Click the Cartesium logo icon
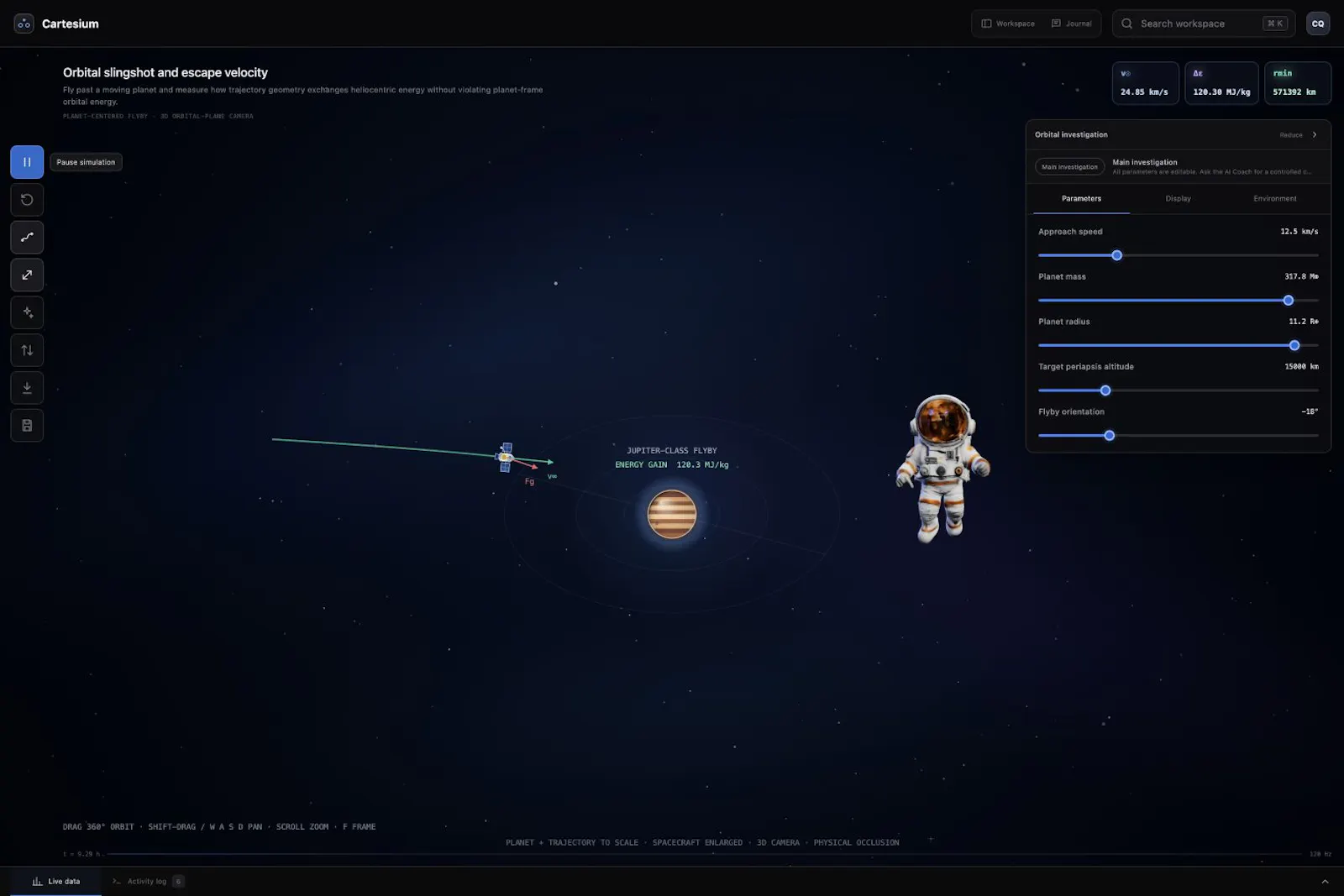 pos(24,24)
